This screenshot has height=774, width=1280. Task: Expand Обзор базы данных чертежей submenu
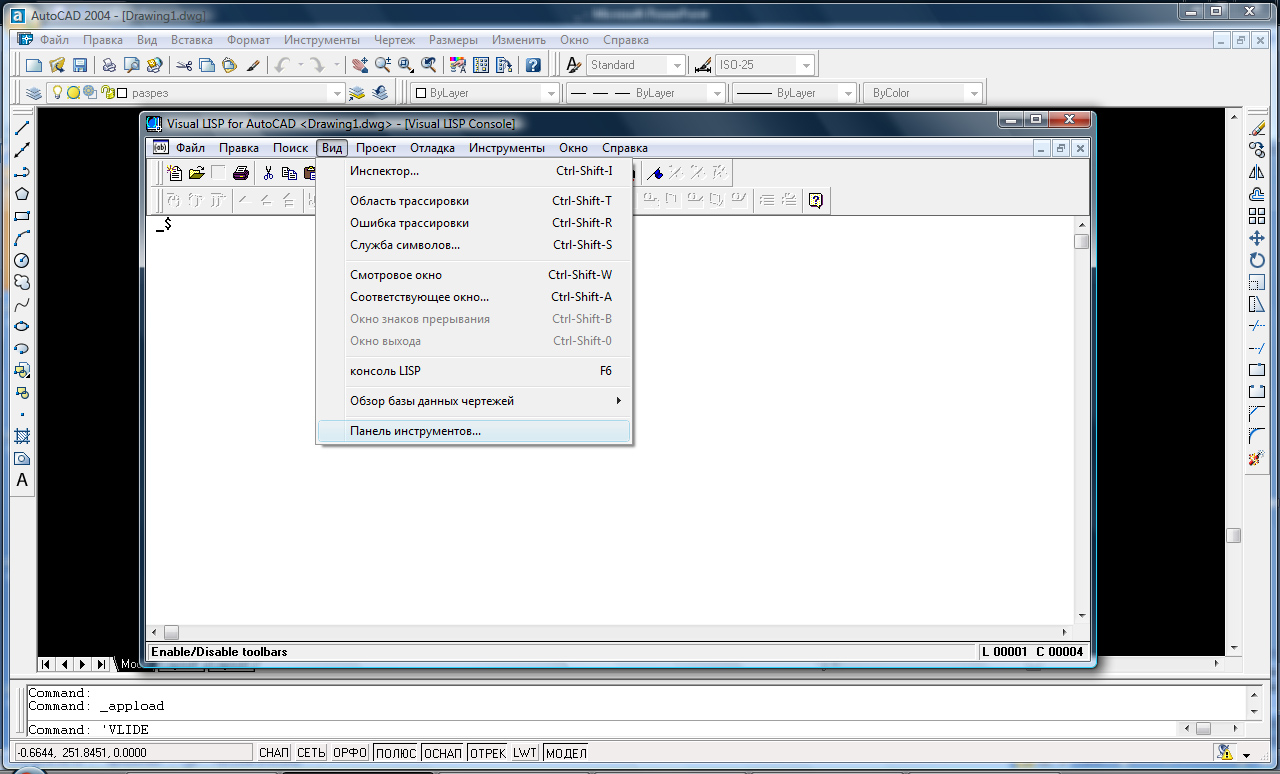475,401
